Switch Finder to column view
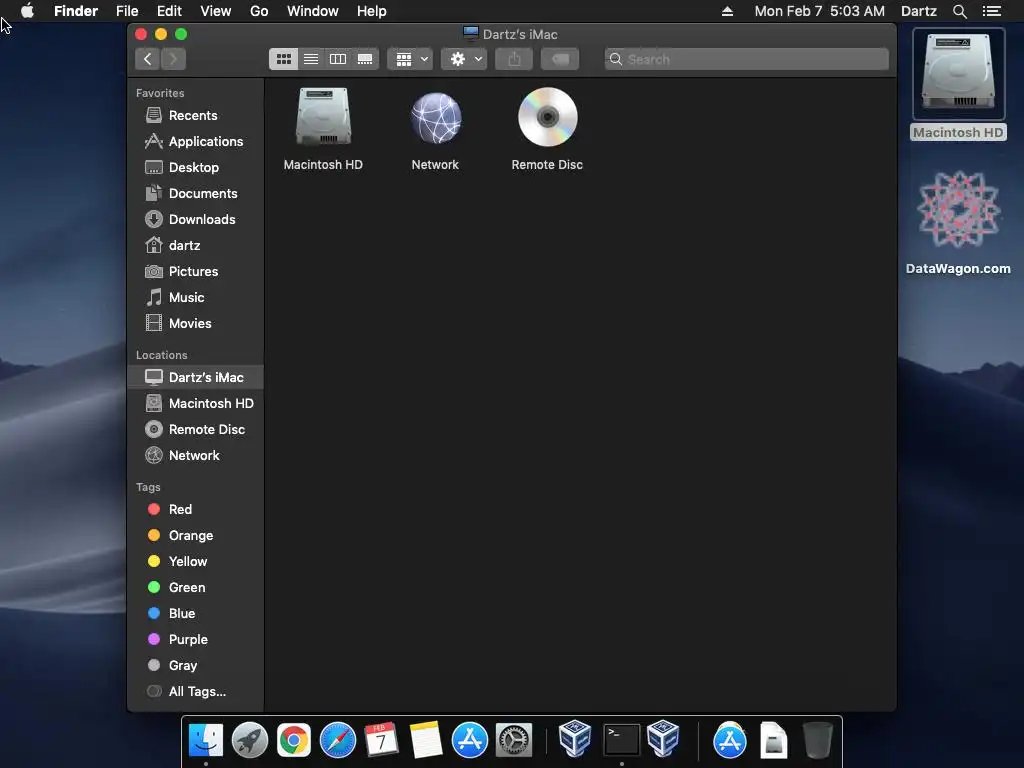Viewport: 1024px width, 768px height. [x=338, y=59]
